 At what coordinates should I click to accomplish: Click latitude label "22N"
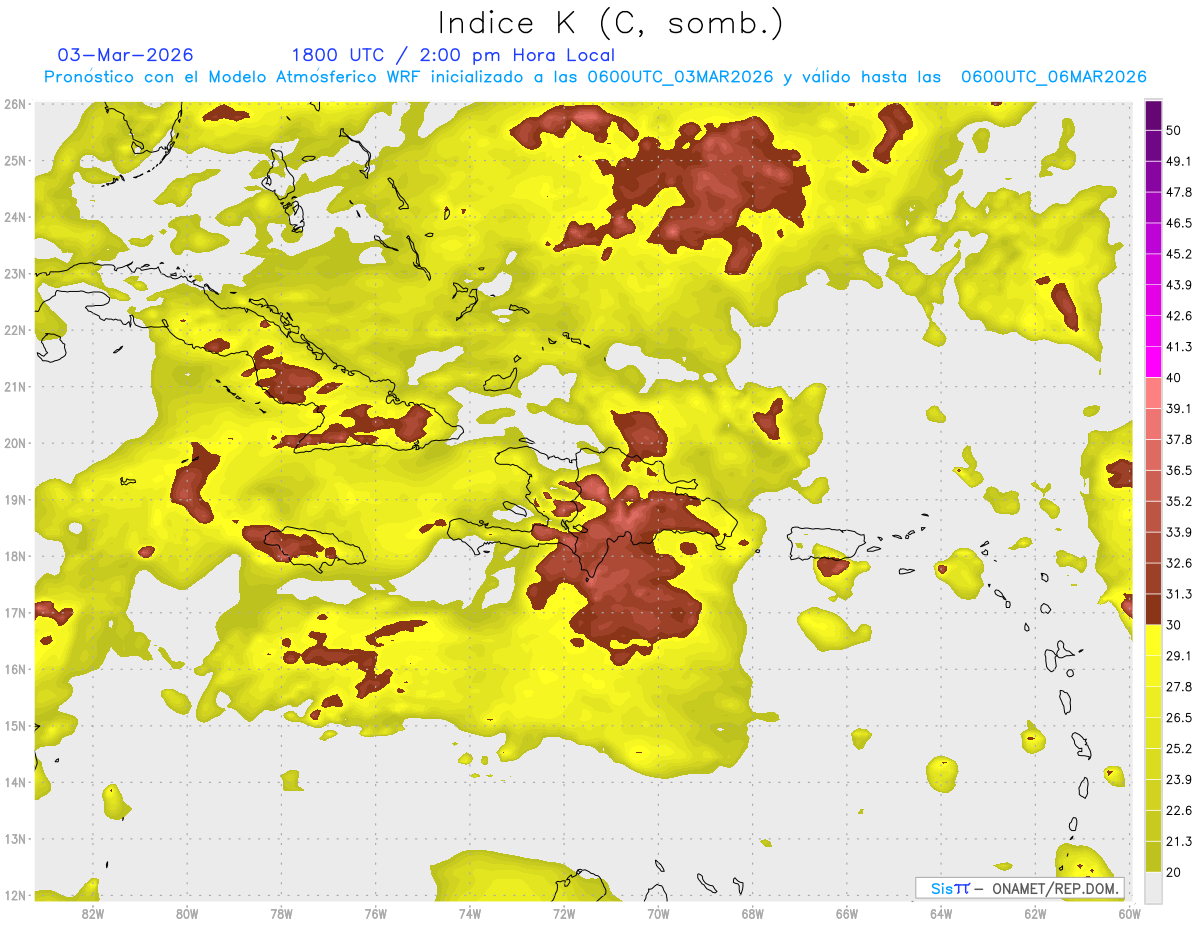coord(15,330)
